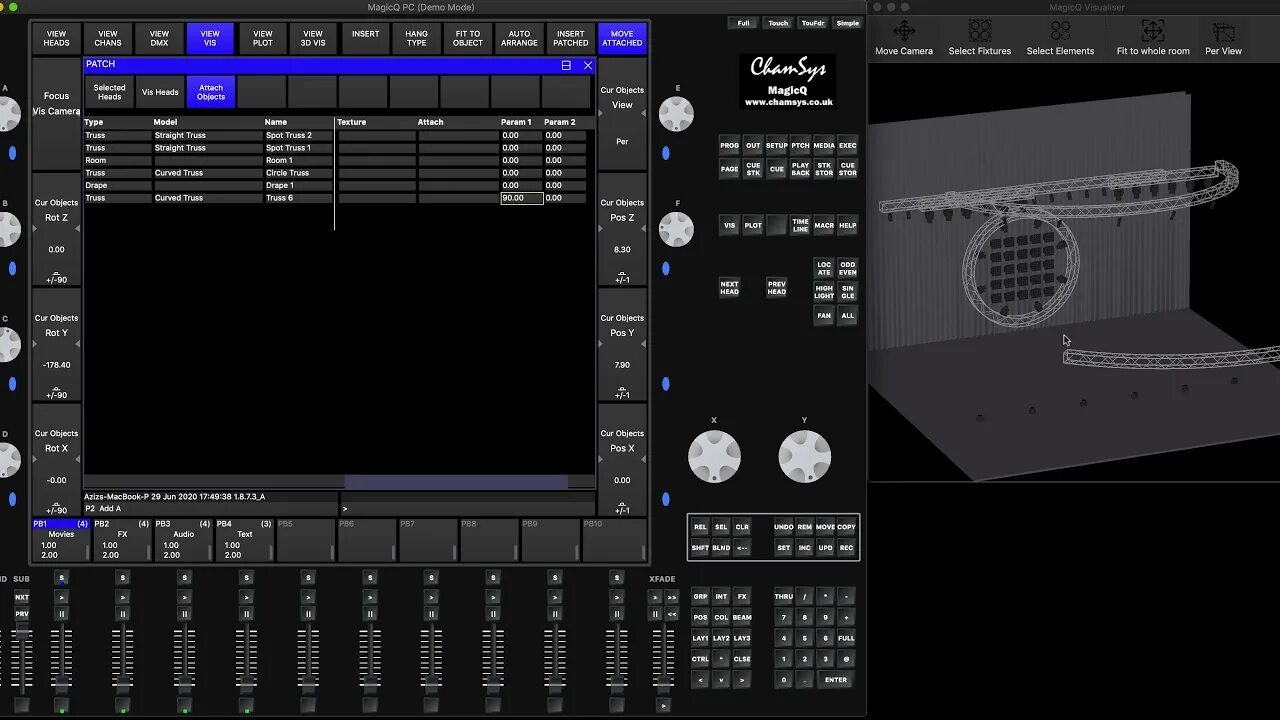Click the HELP key

click(847, 226)
